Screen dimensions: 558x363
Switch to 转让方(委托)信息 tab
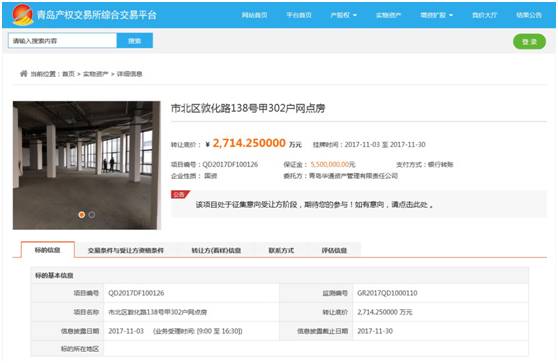point(216,250)
